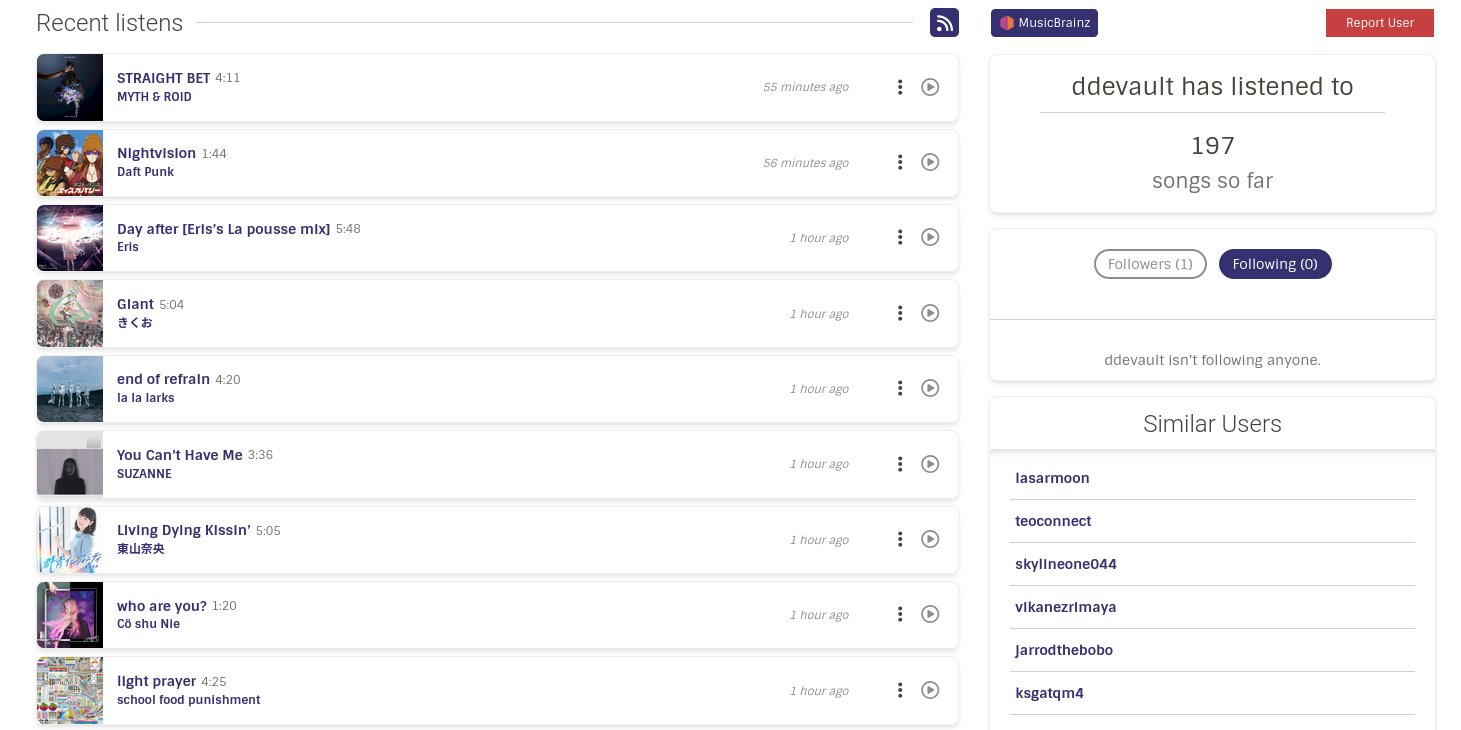Open more options for You Can't Have Me

click(x=900, y=464)
